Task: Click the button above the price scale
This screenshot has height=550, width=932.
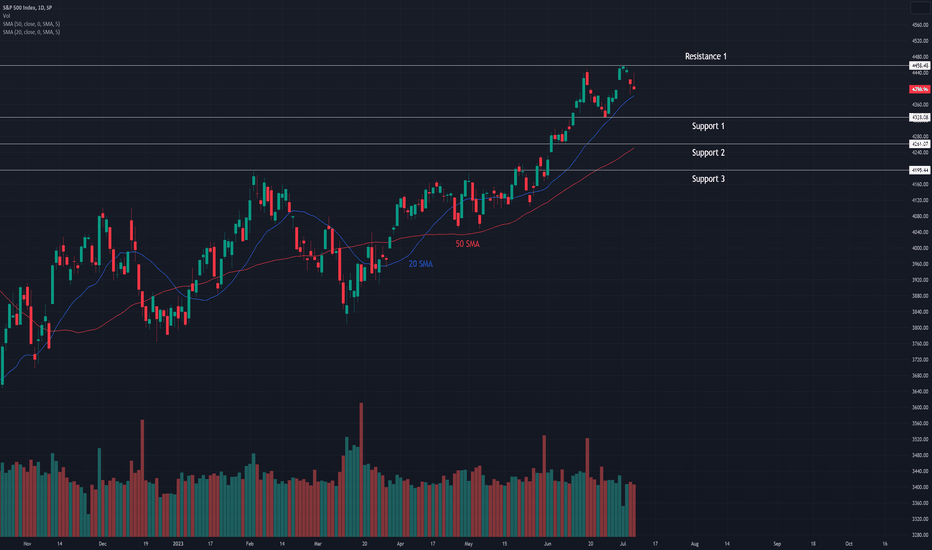Action: point(920,8)
